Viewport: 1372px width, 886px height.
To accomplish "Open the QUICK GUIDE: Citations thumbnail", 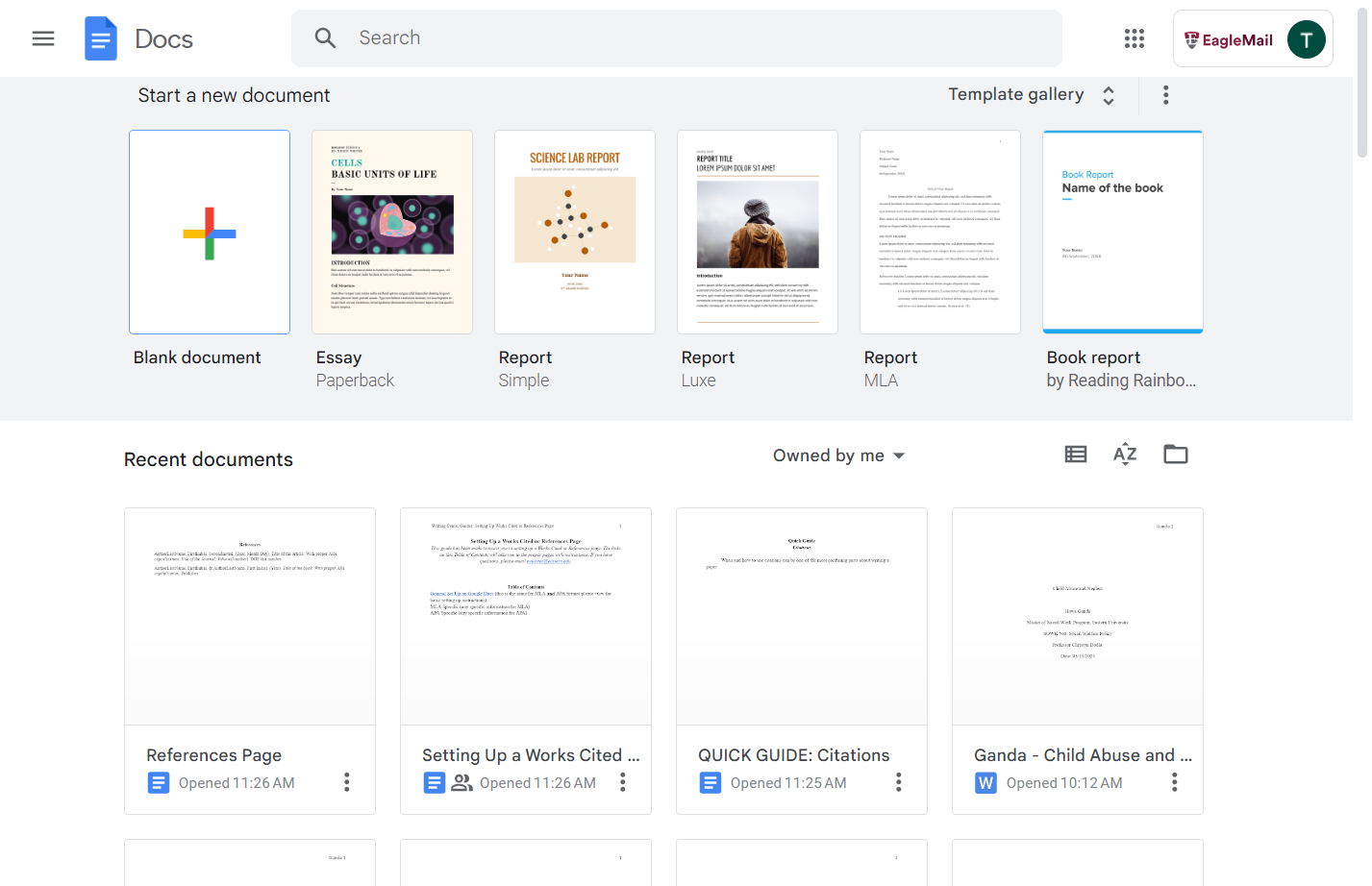I will (x=802, y=617).
